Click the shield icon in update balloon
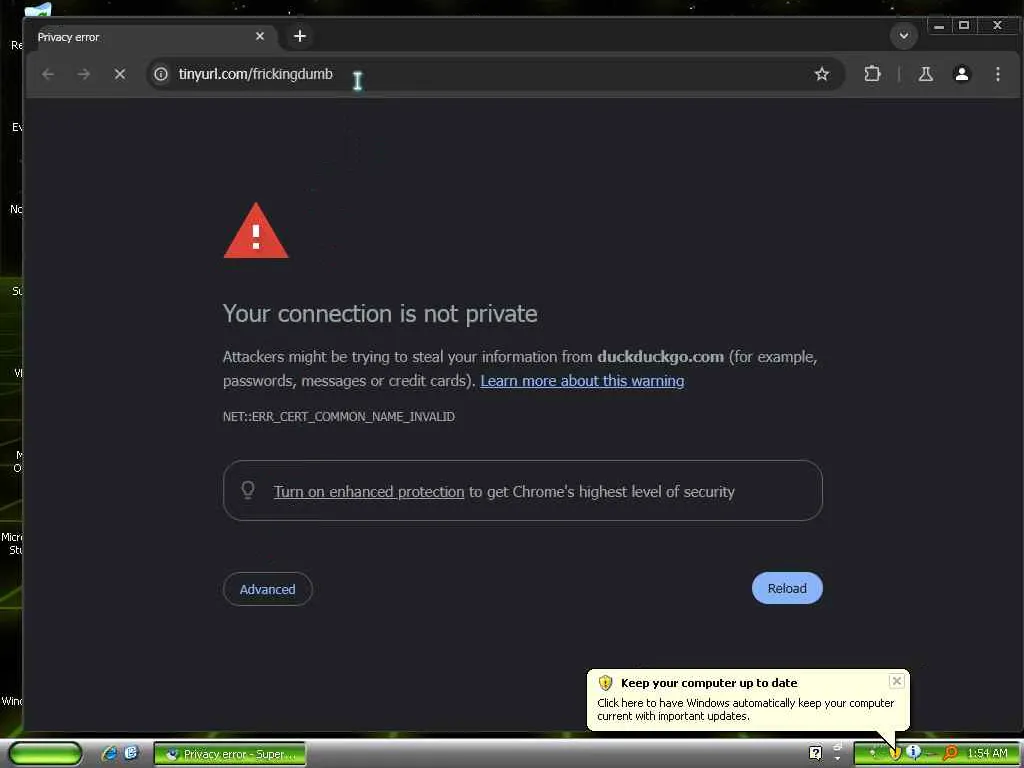1024x768 pixels. point(605,683)
